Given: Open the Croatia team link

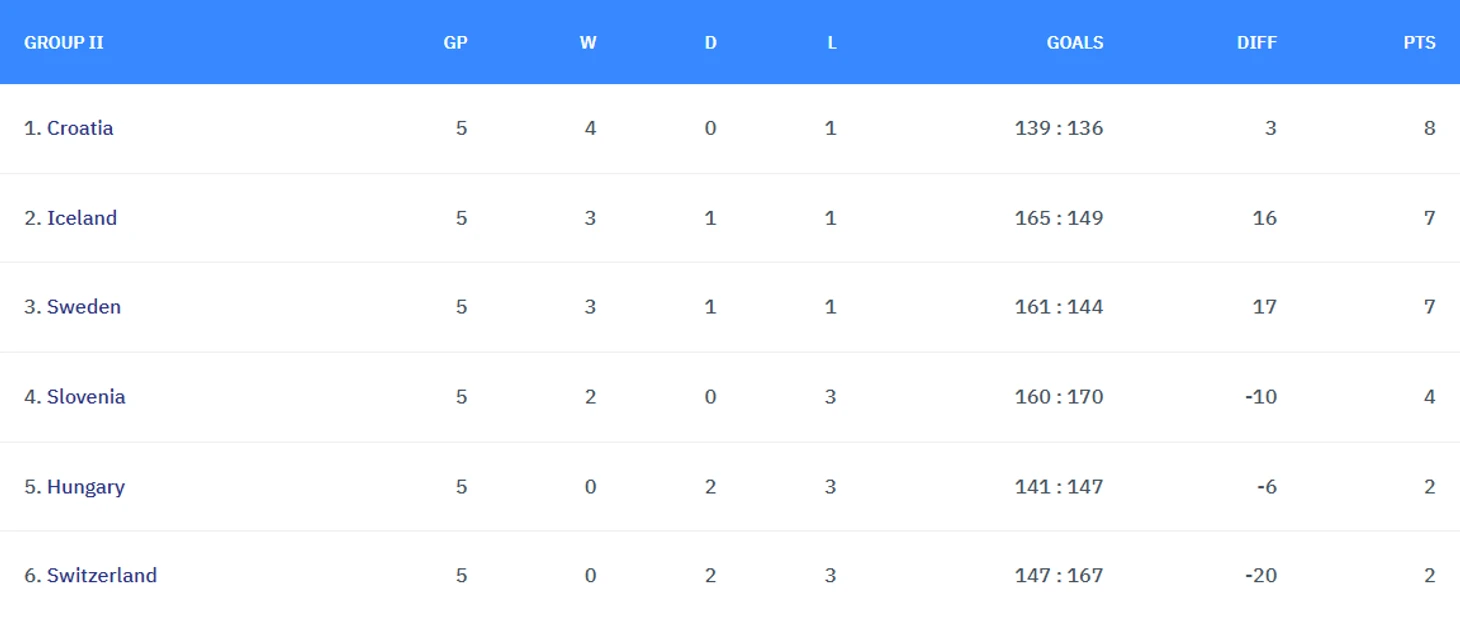Looking at the screenshot, I should pos(80,128).
